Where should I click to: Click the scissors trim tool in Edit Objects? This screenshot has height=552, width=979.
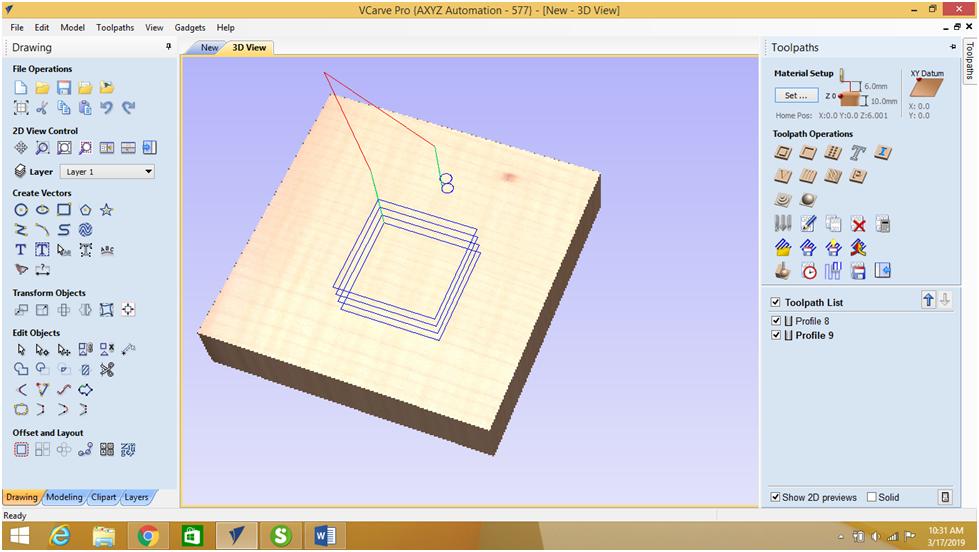pyautogui.click(x=107, y=370)
